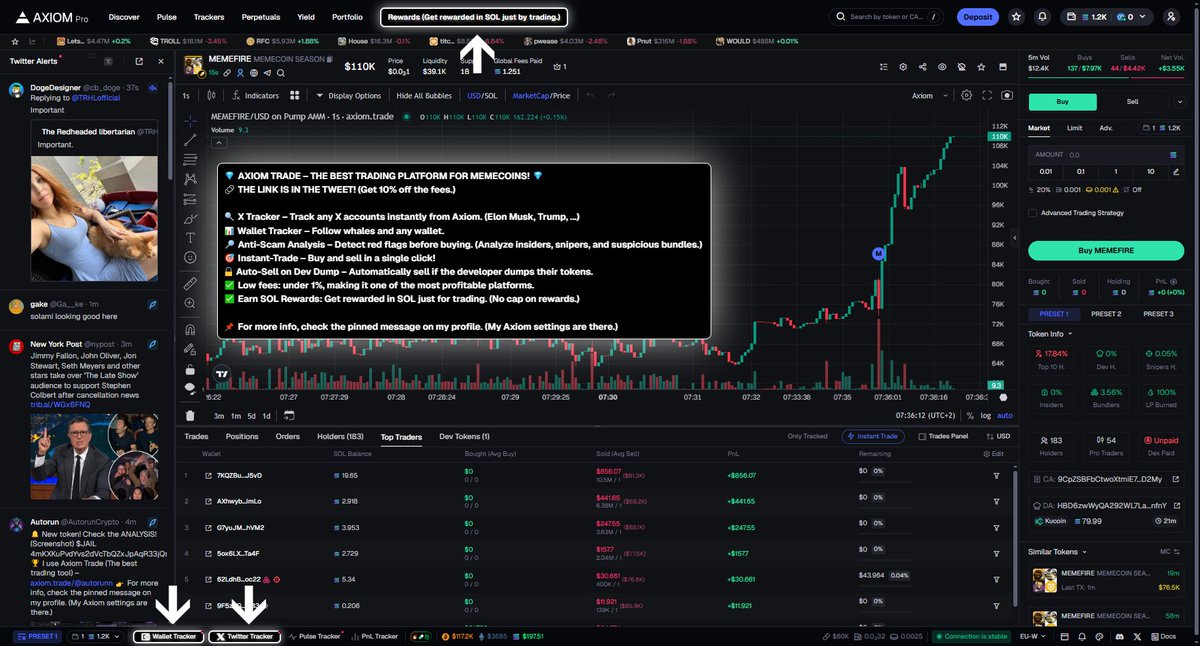1200x646 pixels.
Task: Collapse the Token Info section
Action: [x=1049, y=334]
